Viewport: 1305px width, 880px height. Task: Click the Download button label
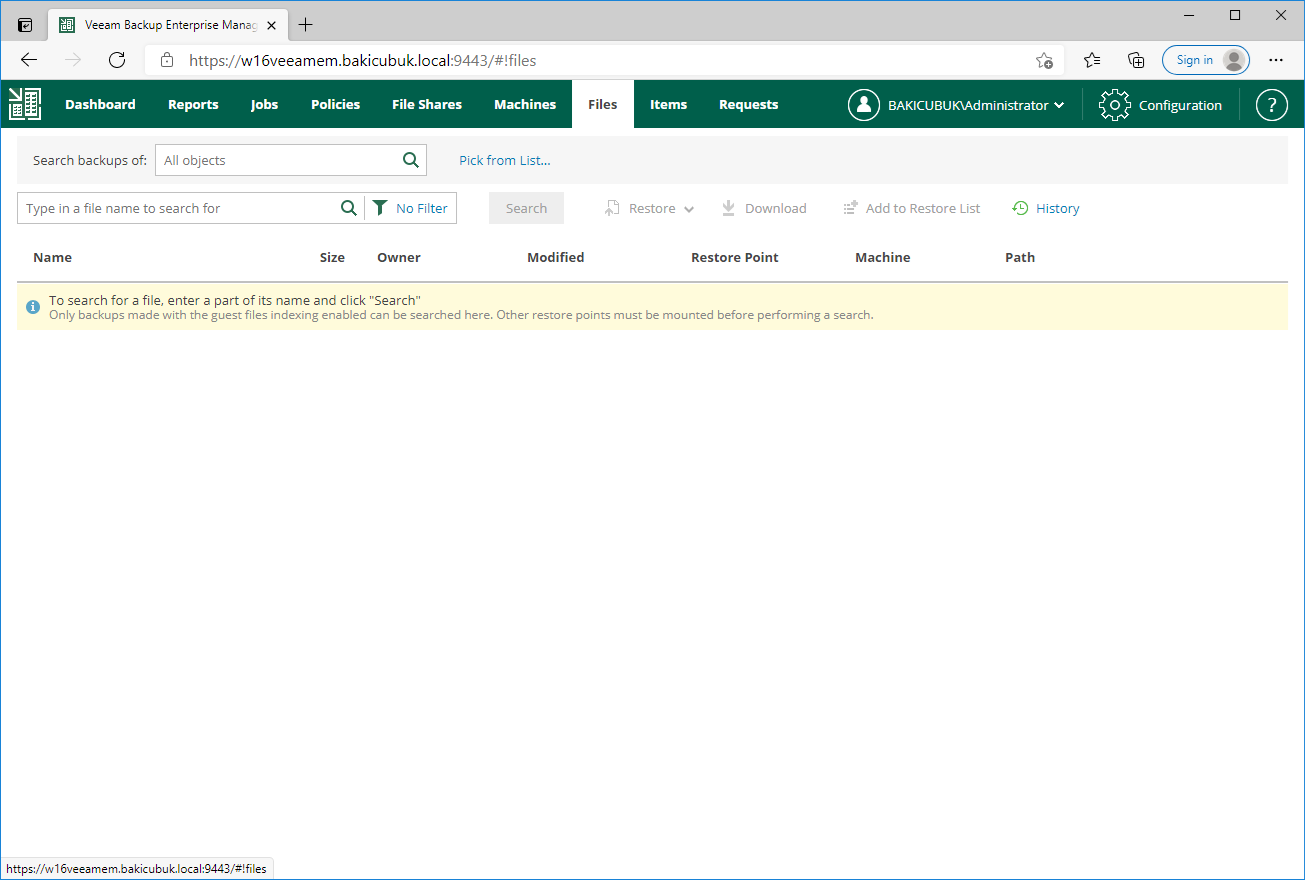[776, 208]
